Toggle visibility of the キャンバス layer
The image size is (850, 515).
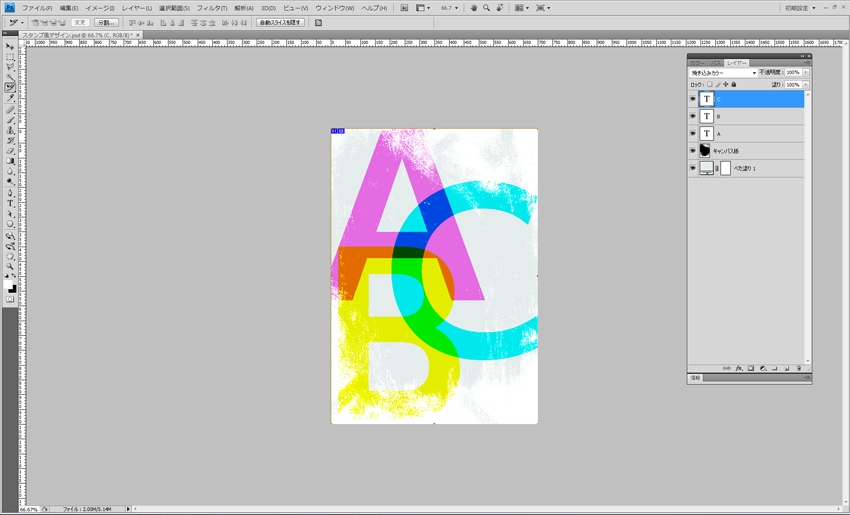pos(692,151)
